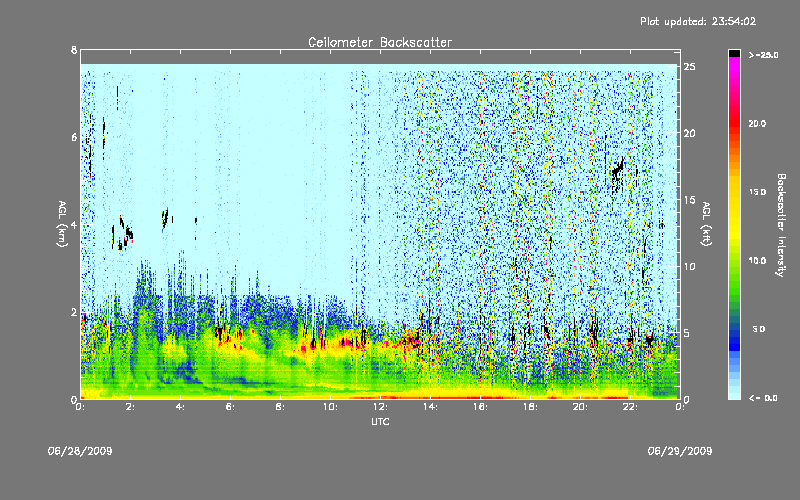Click the "22:" UTC hour tick

point(630,407)
